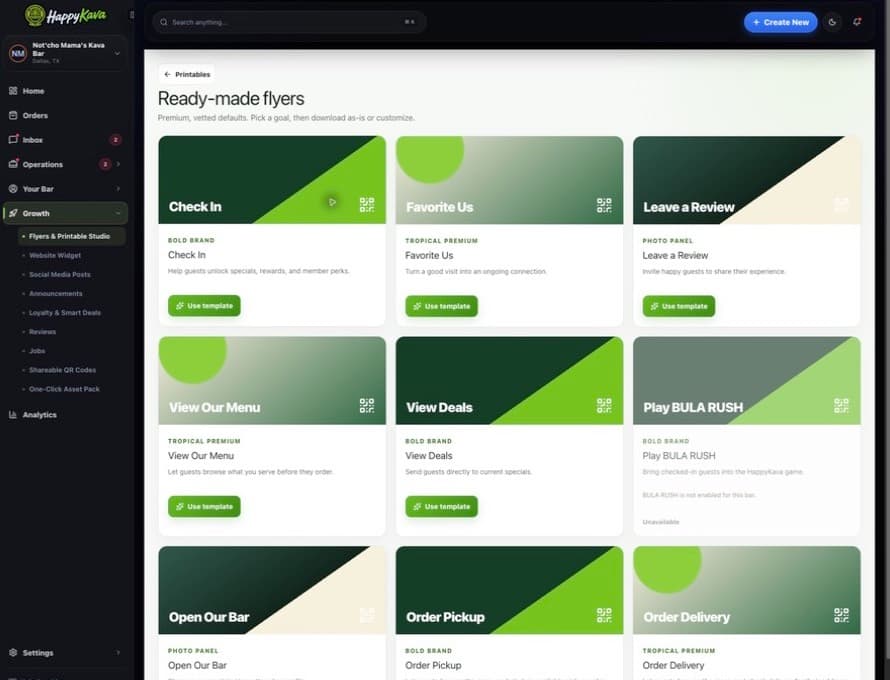
Task: Click the Create New button
Action: [780, 22]
